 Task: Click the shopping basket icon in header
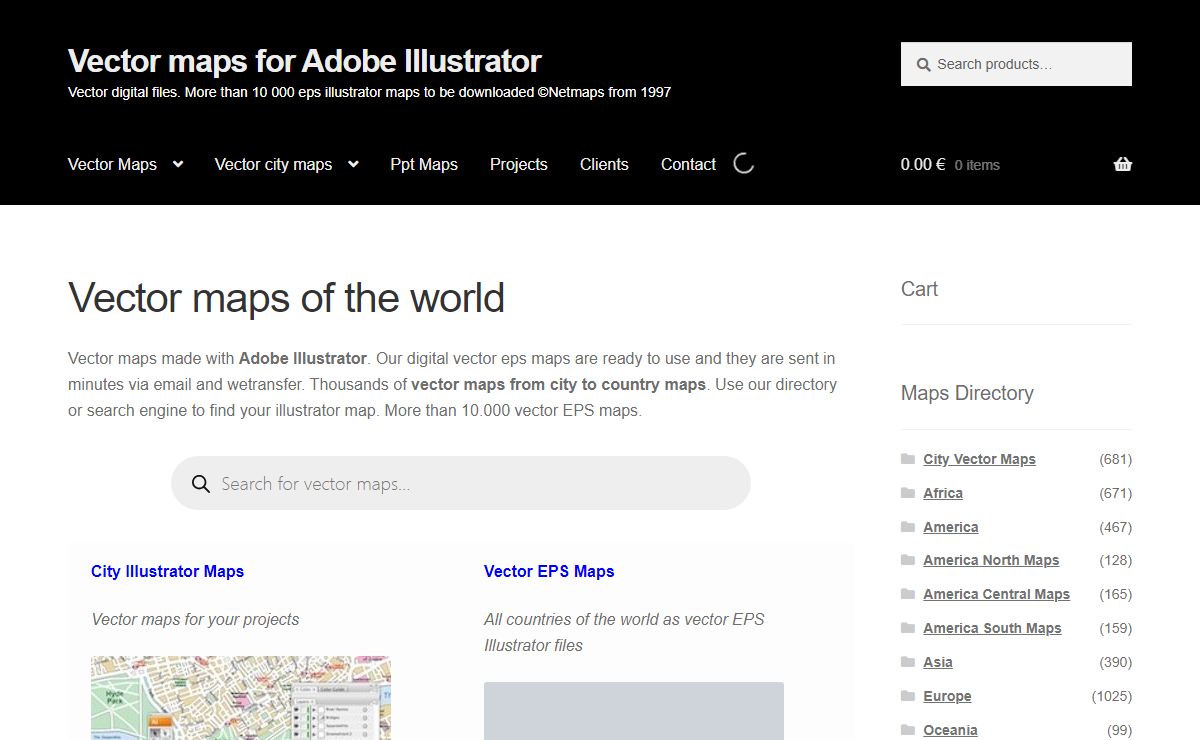point(1123,164)
